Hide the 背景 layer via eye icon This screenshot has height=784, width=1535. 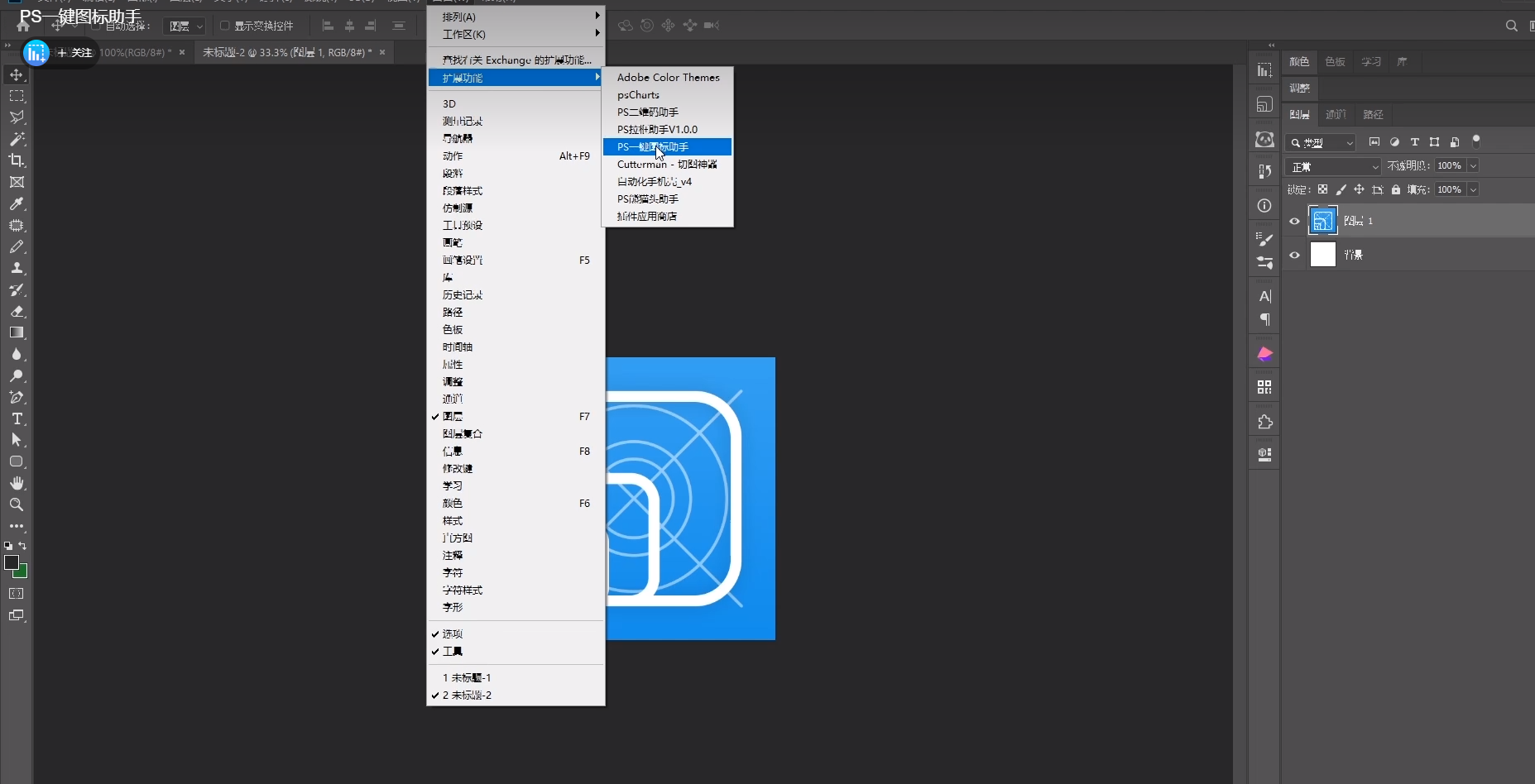pyautogui.click(x=1295, y=255)
